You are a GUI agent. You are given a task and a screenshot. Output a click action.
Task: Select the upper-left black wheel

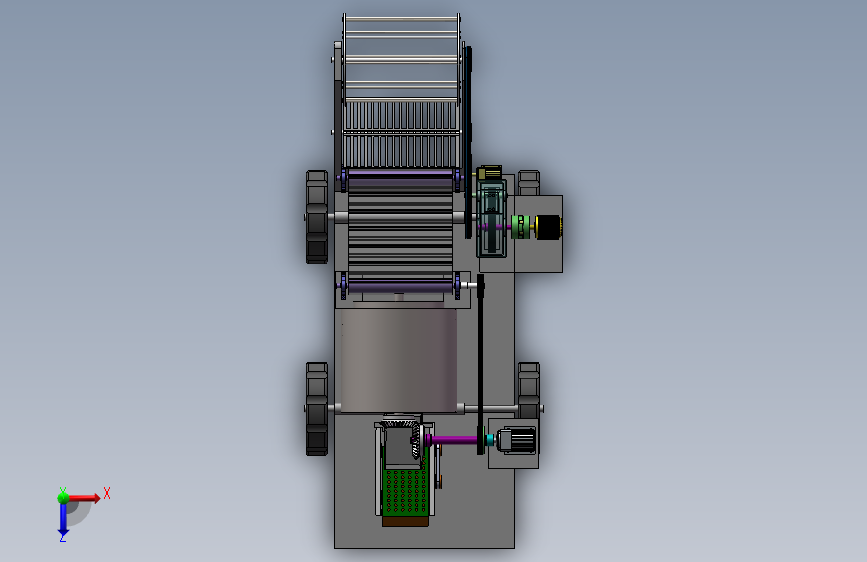click(x=317, y=217)
